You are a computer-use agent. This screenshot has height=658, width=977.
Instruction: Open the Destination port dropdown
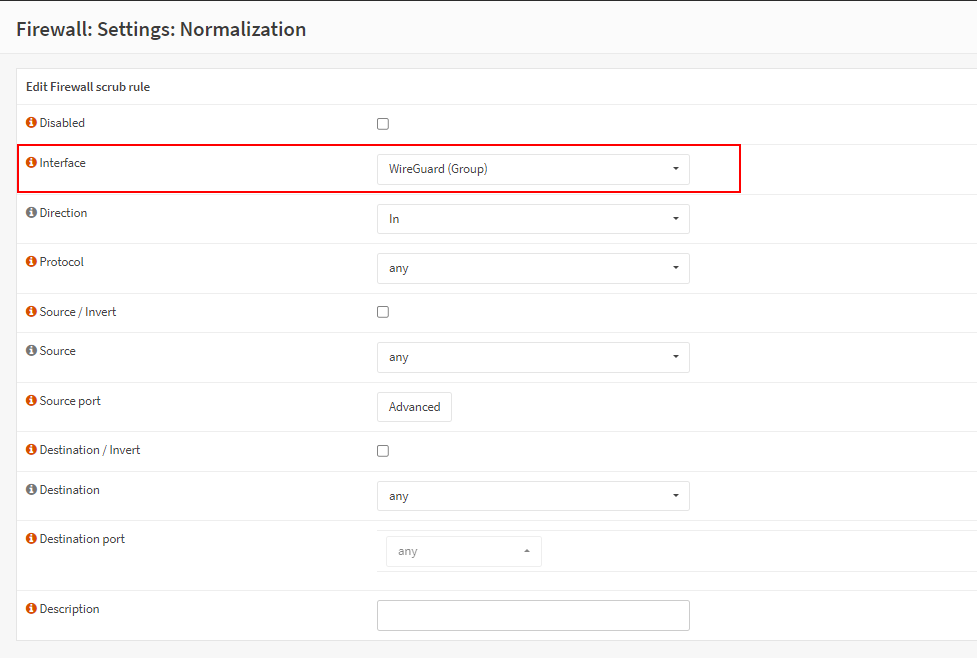[464, 551]
